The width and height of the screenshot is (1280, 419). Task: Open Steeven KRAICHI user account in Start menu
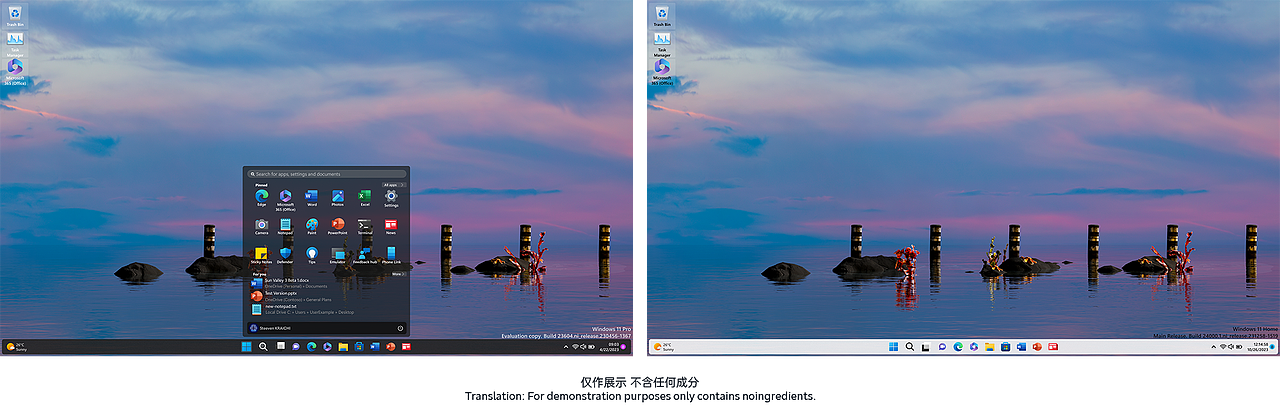[271, 328]
